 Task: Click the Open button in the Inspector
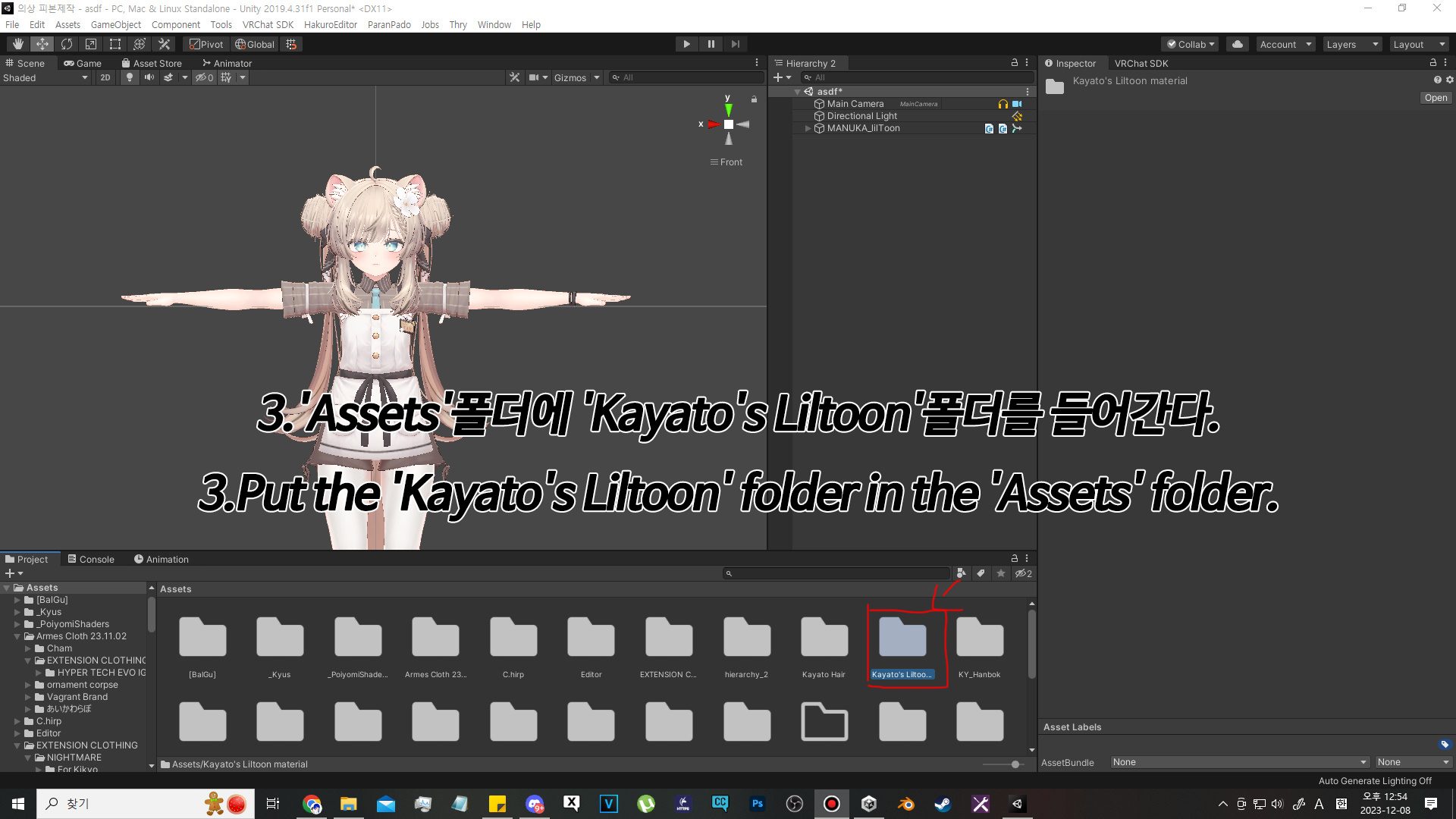1436,97
